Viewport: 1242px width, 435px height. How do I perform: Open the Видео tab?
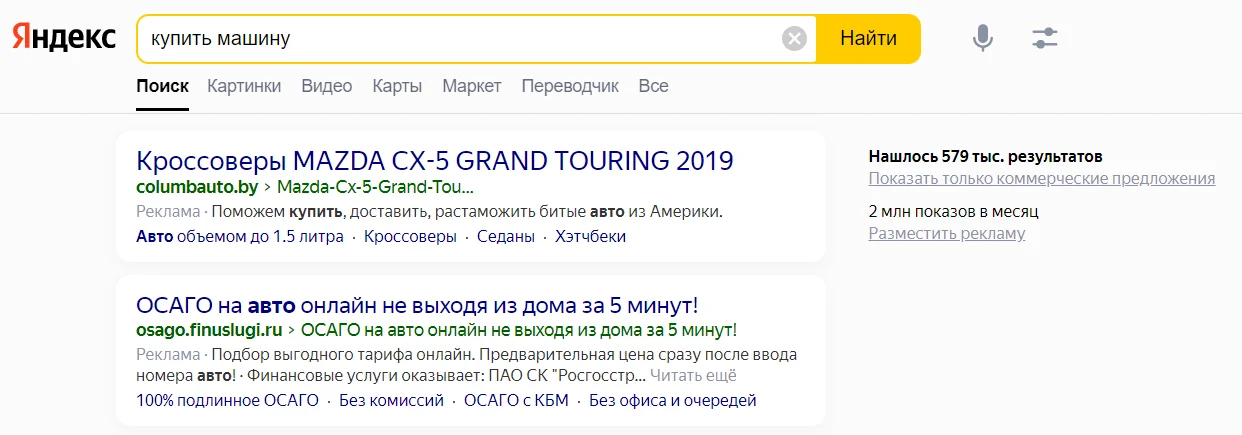327,86
